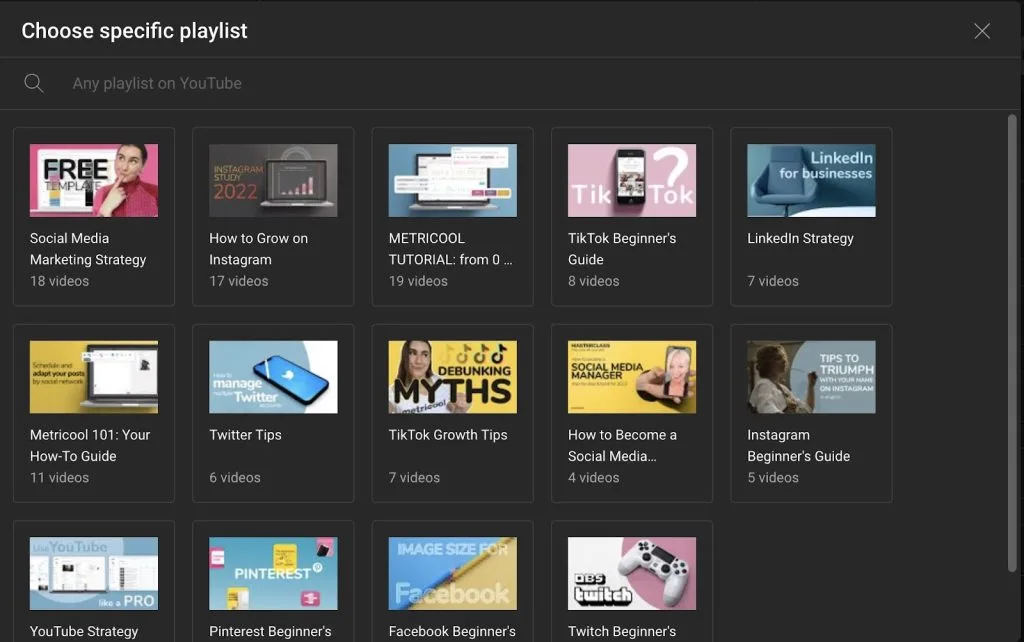The image size is (1024, 642).
Task: Click the 8 videos count
Action: [x=594, y=281]
